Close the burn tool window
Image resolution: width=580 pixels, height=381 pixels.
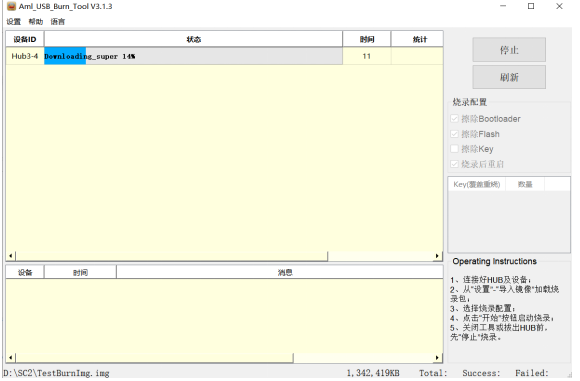click(x=559, y=6)
